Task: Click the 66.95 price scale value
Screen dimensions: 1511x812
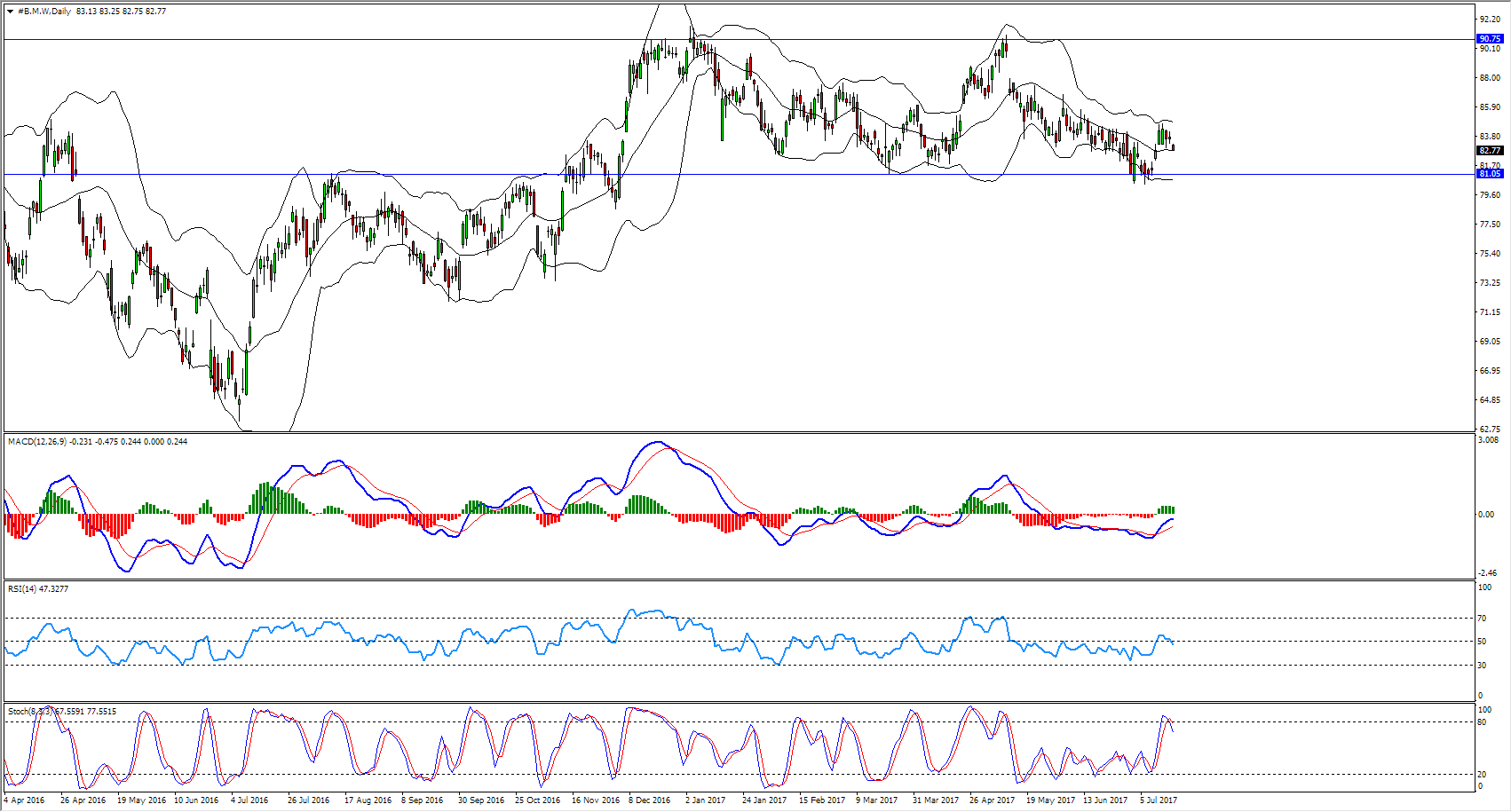Action: 1489,371
